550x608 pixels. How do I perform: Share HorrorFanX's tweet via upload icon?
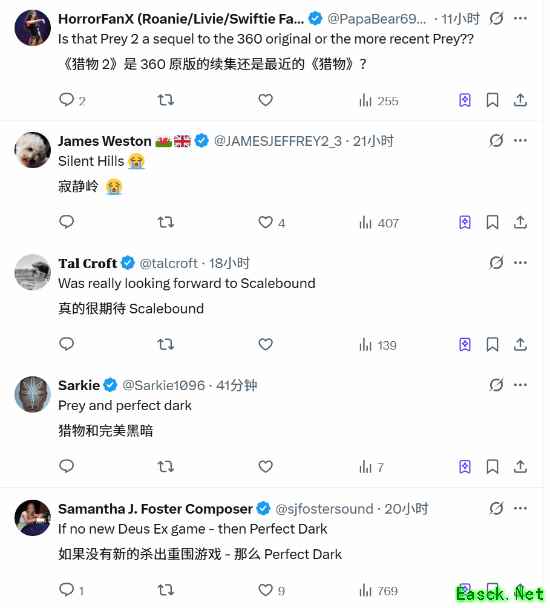tap(520, 100)
